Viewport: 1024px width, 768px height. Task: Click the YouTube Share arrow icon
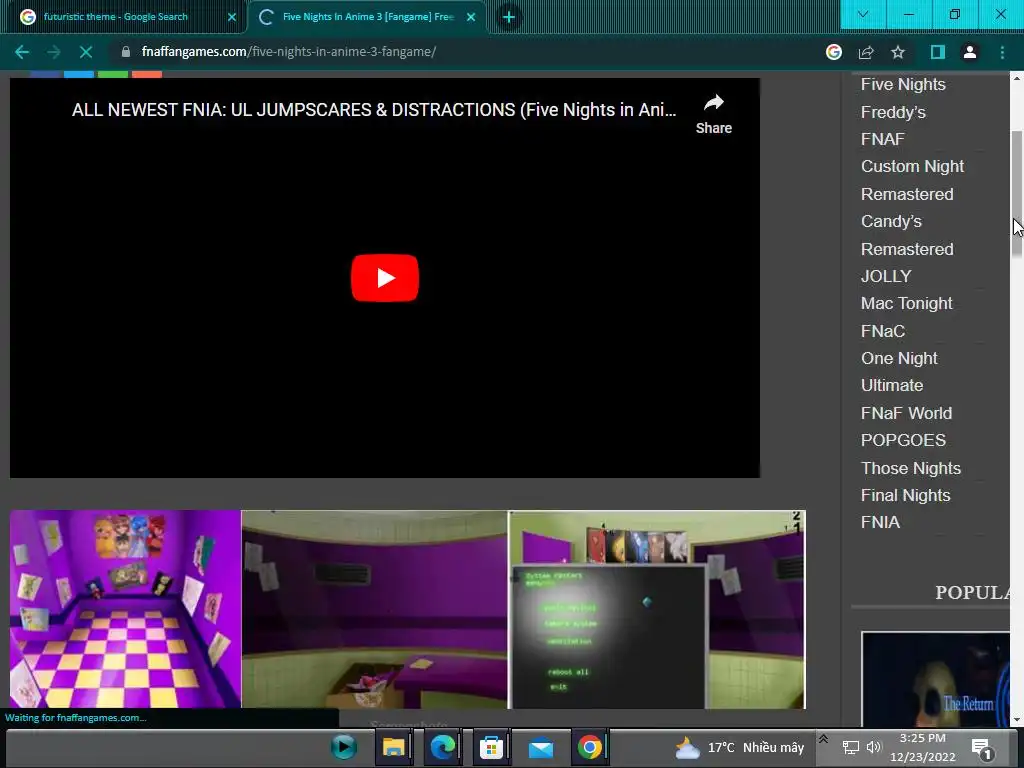tap(714, 113)
